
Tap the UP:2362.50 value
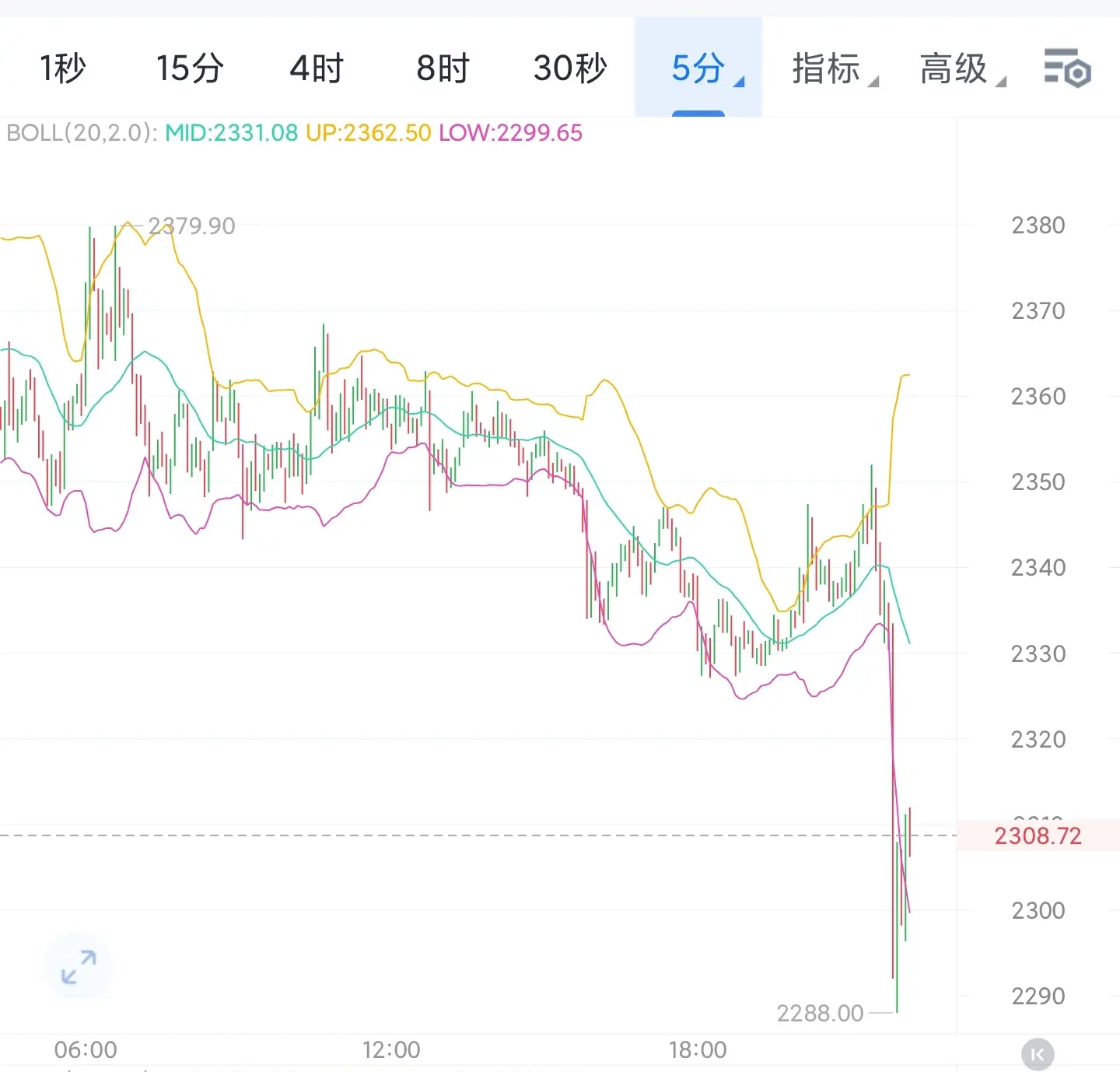coord(368,133)
